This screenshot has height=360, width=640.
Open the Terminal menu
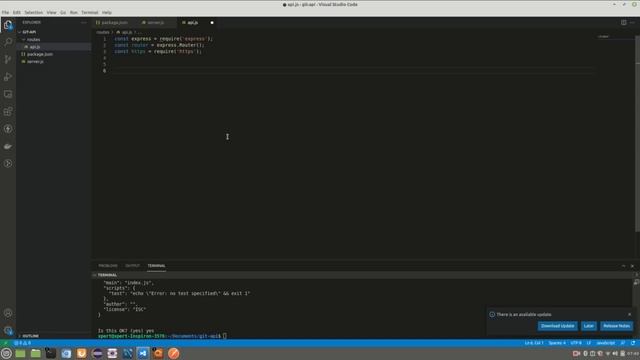[x=89, y=13]
